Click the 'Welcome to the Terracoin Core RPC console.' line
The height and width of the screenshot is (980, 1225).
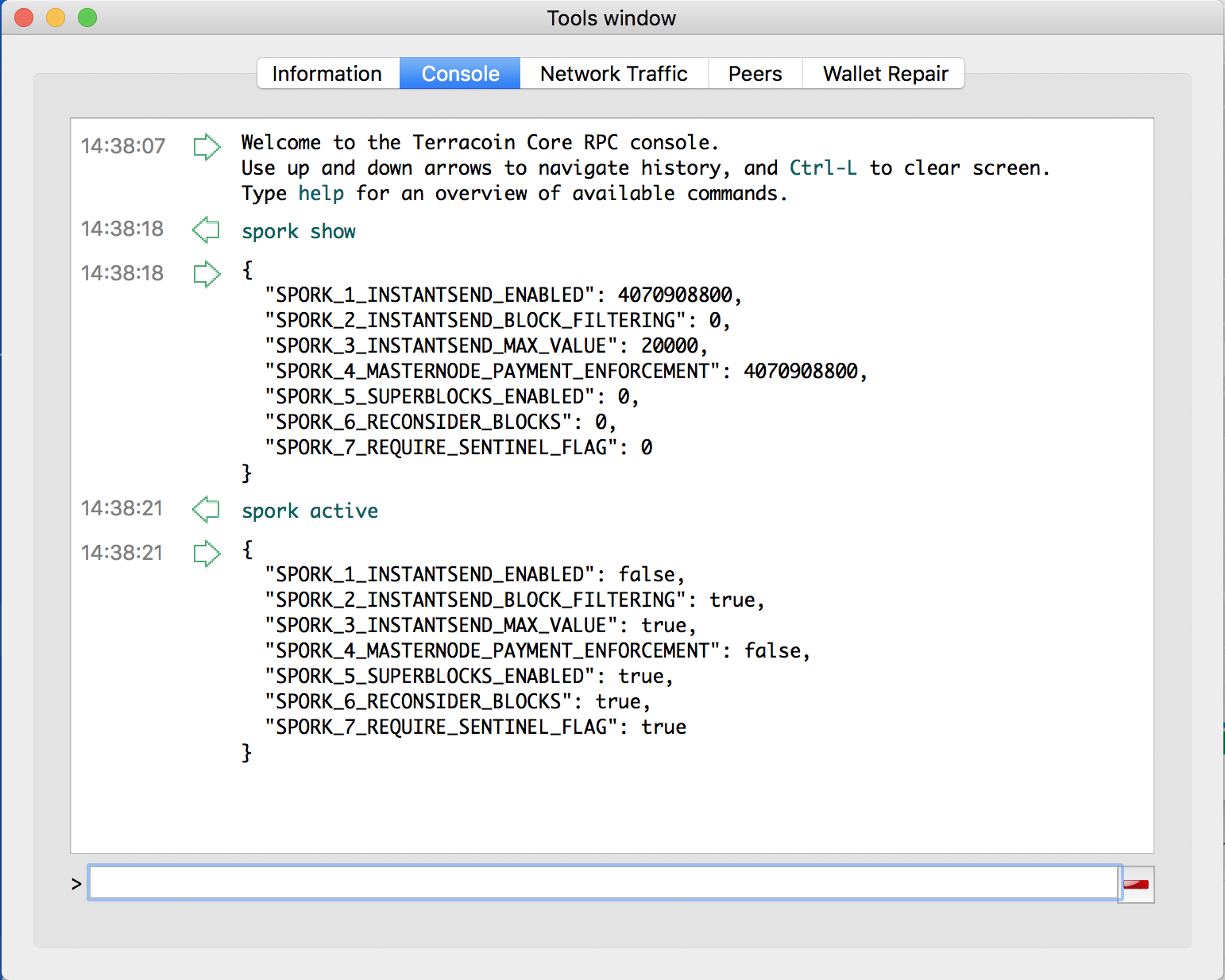480,143
